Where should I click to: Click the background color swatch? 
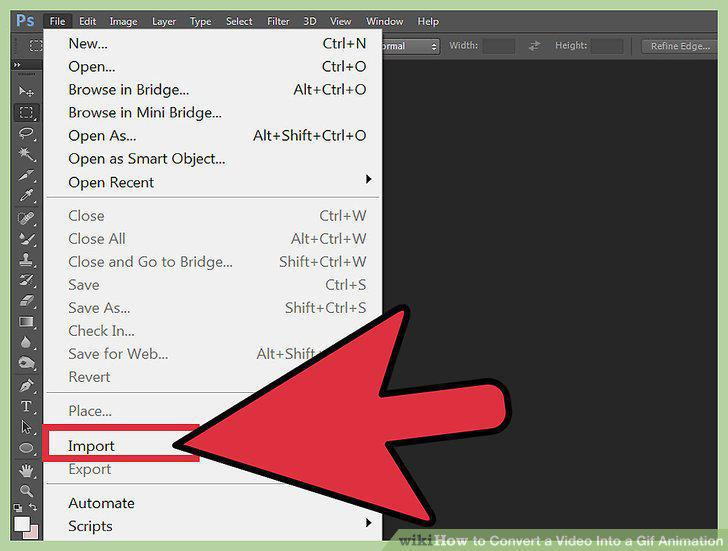pyautogui.click(x=32, y=533)
